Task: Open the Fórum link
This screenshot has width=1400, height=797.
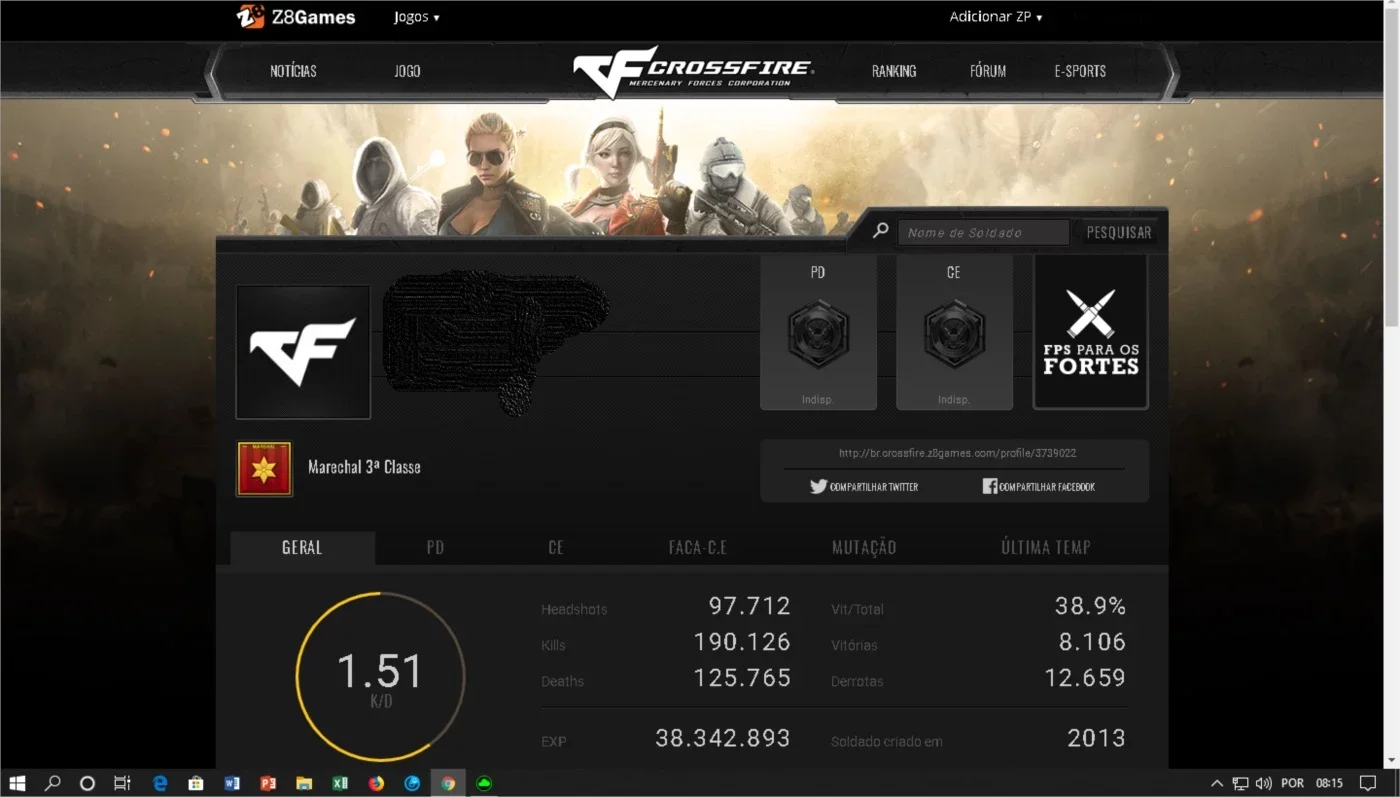Action: 987,71
